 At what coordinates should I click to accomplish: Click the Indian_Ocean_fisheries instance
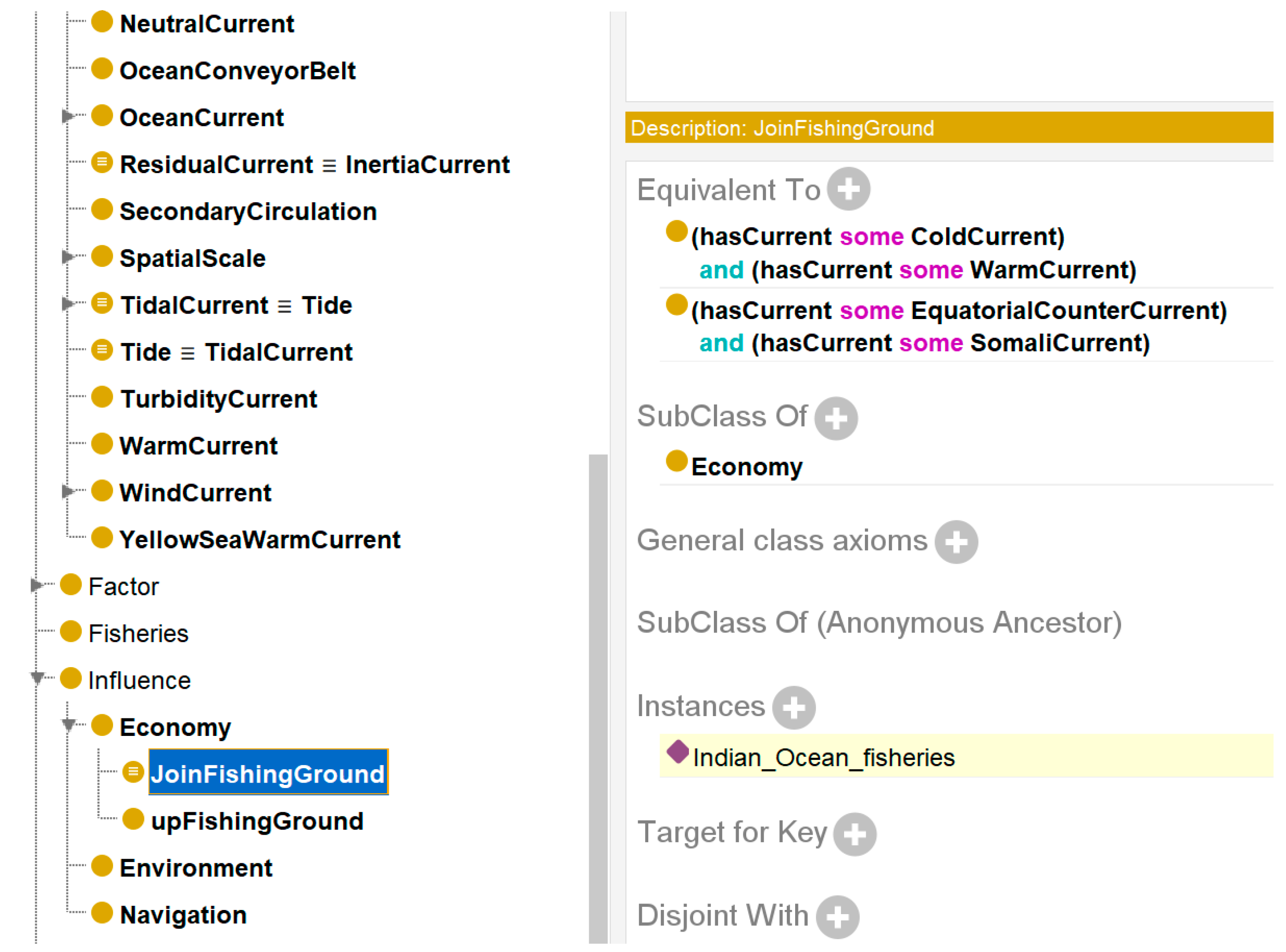pyautogui.click(x=823, y=757)
